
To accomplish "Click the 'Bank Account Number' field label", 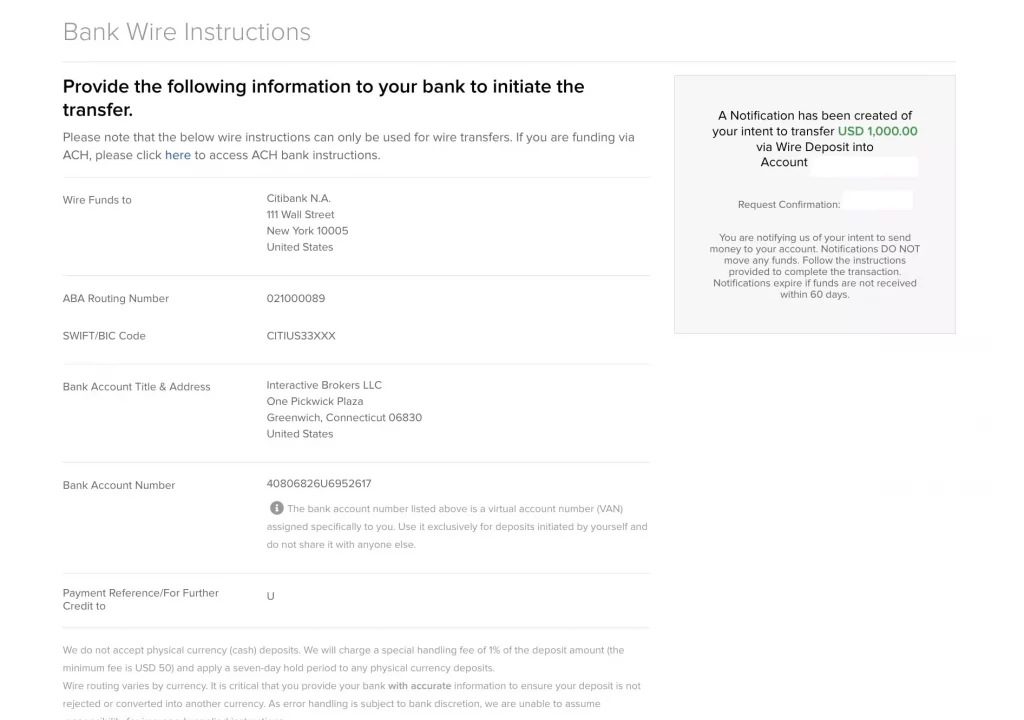I will pyautogui.click(x=119, y=485).
